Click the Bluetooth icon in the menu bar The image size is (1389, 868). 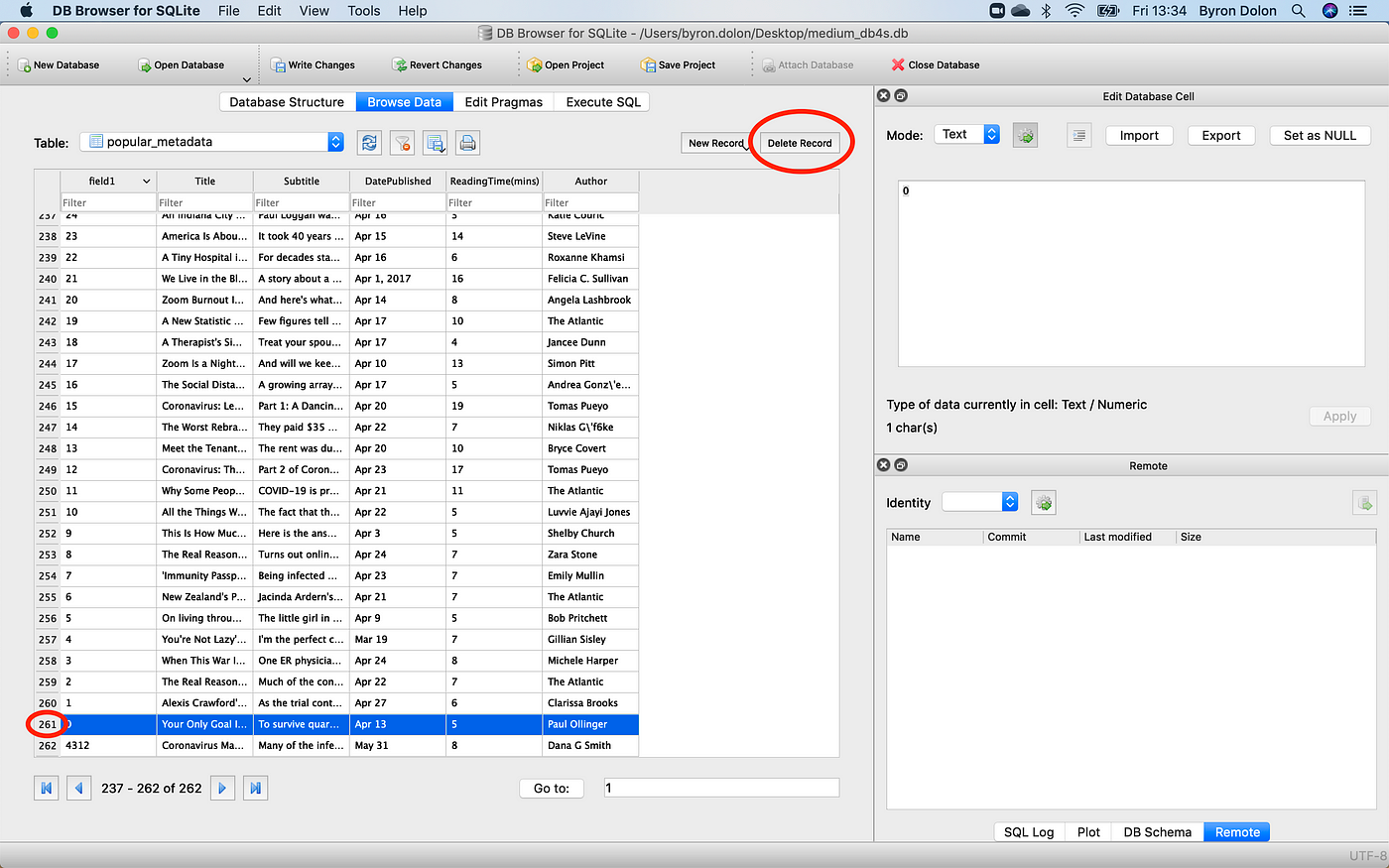1047,11
